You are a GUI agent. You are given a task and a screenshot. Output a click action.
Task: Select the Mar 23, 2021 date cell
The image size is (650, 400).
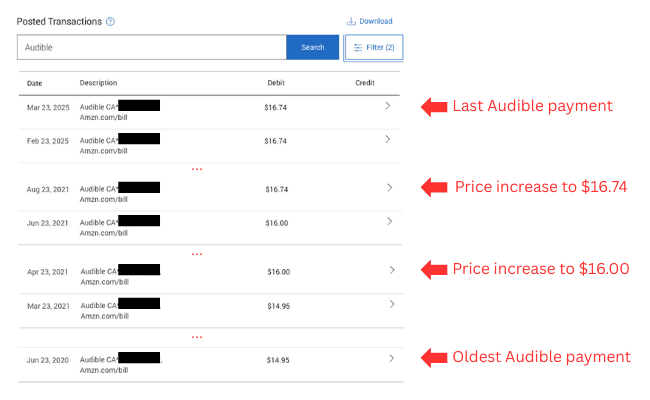click(x=48, y=306)
